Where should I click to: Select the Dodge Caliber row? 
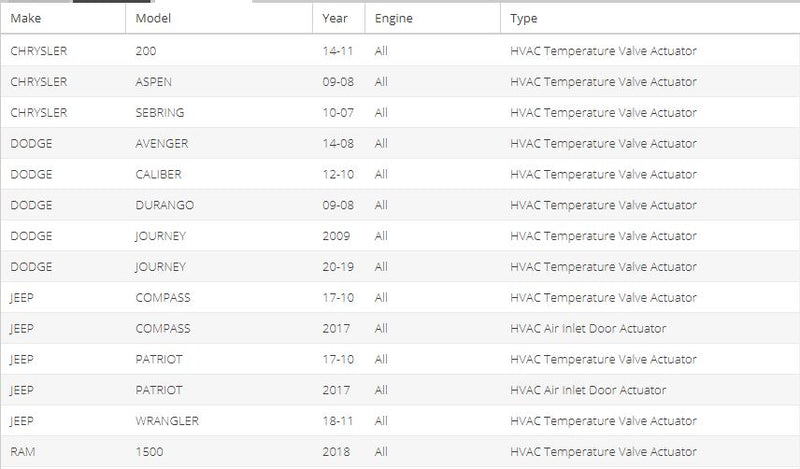click(x=400, y=174)
